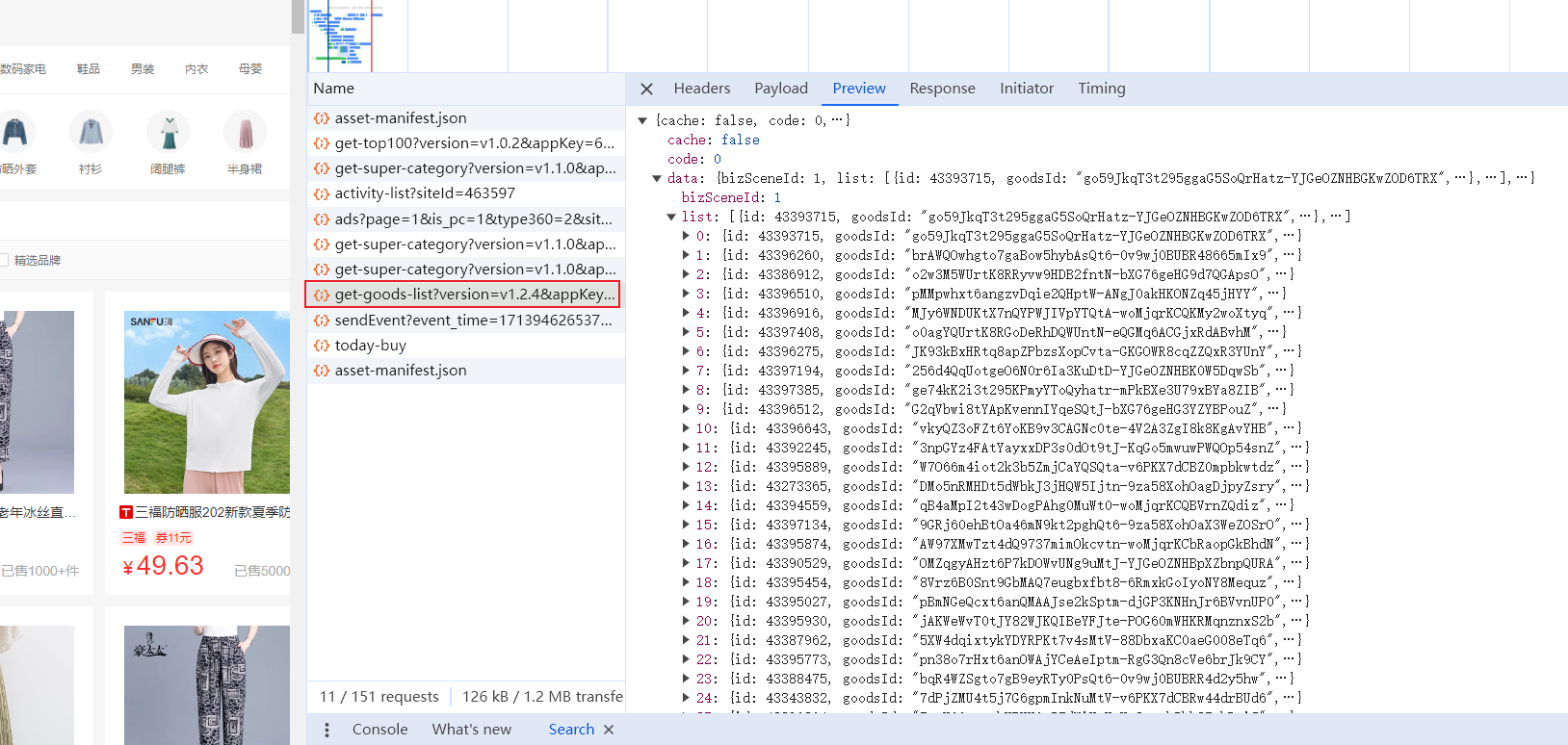Select the 半身裙 skirt category icon
This screenshot has width=1568, height=745.
245,132
